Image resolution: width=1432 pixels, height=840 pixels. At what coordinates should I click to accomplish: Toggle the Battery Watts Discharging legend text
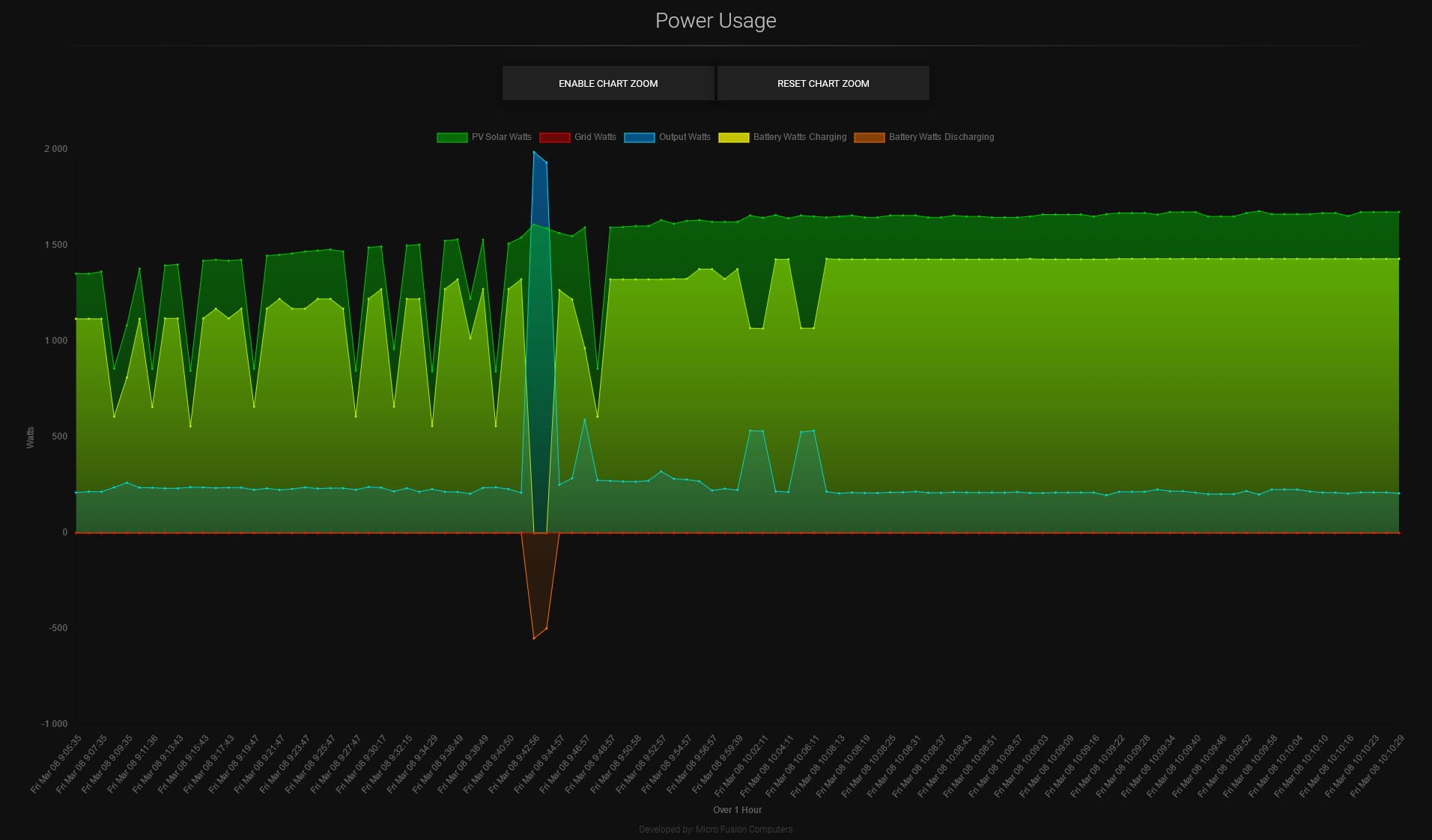941,137
